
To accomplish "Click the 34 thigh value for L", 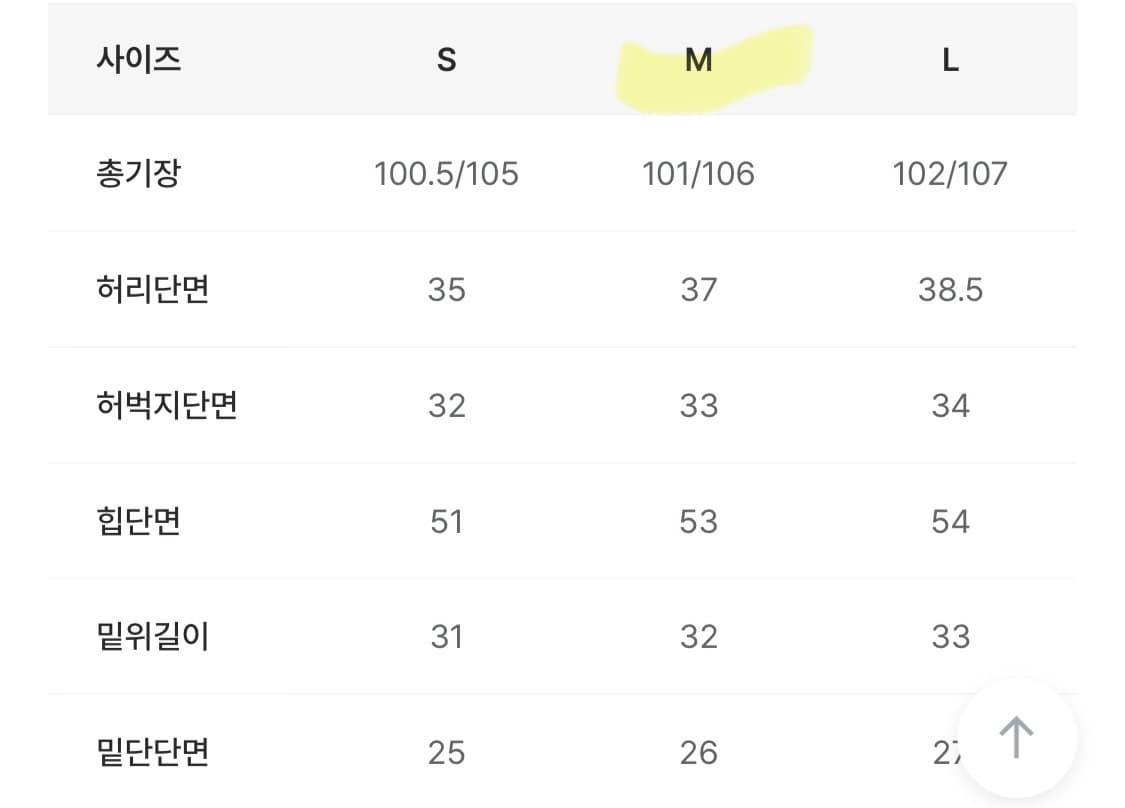I will click(950, 406).
